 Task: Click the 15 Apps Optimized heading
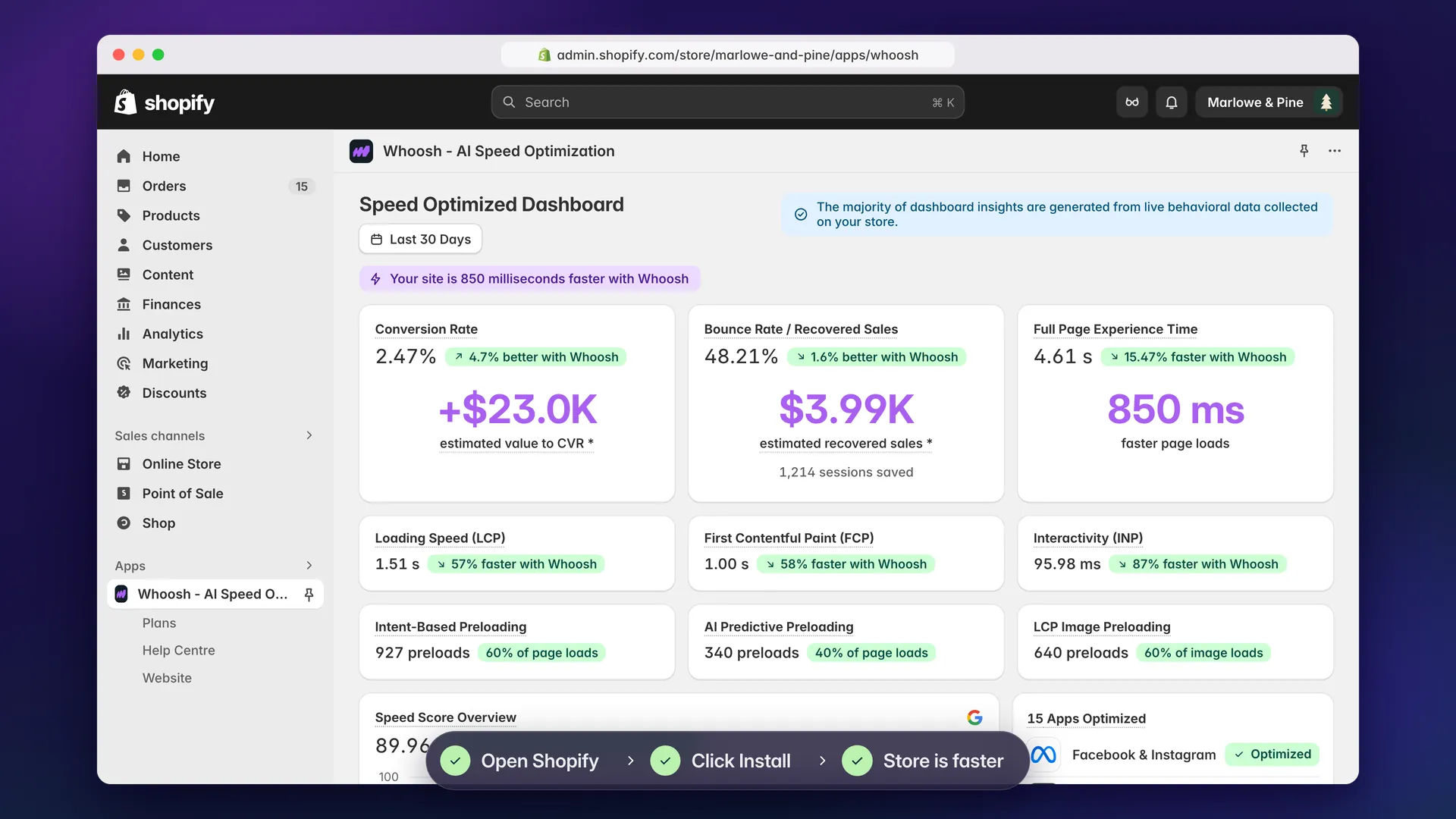pyautogui.click(x=1086, y=718)
